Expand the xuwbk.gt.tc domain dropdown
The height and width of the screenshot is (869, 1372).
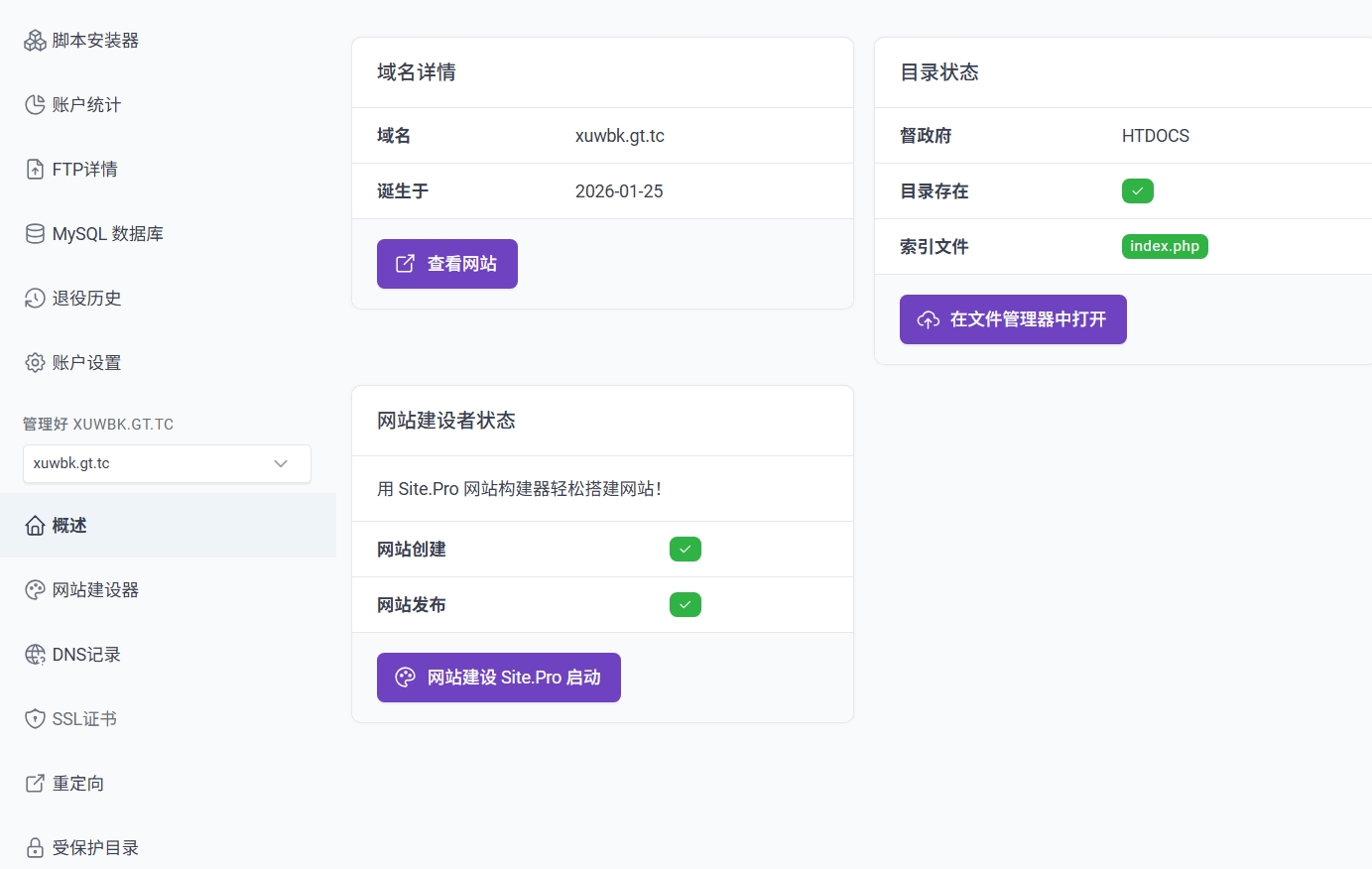[x=166, y=463]
